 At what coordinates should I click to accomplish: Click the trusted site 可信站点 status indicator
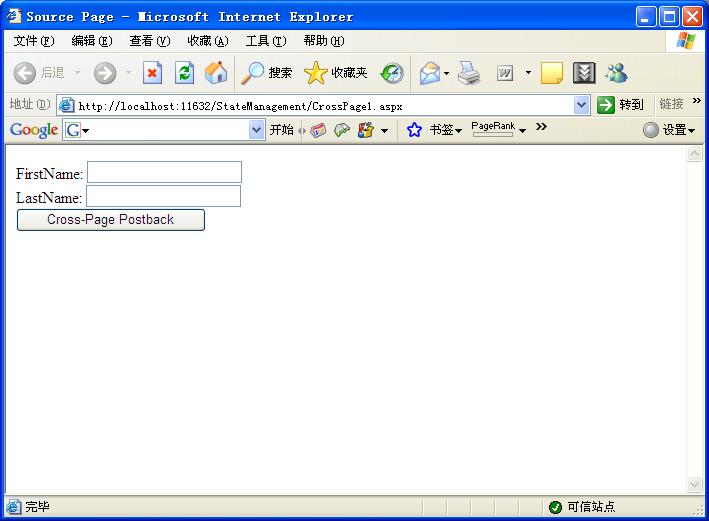pyautogui.click(x=581, y=507)
